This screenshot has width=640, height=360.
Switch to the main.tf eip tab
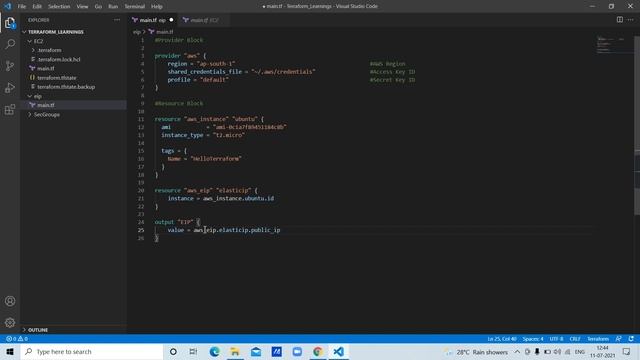point(153,20)
